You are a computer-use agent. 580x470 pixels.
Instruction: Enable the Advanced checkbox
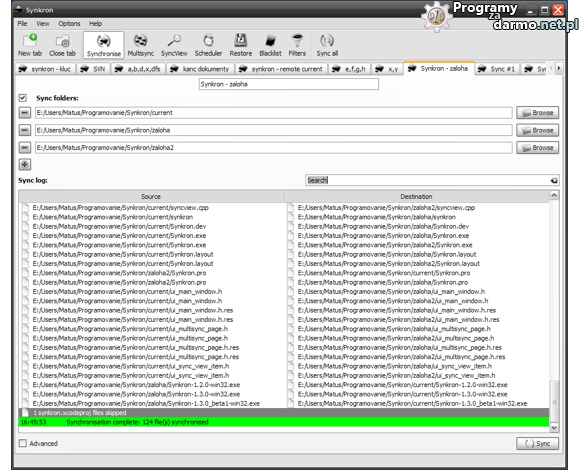23,443
